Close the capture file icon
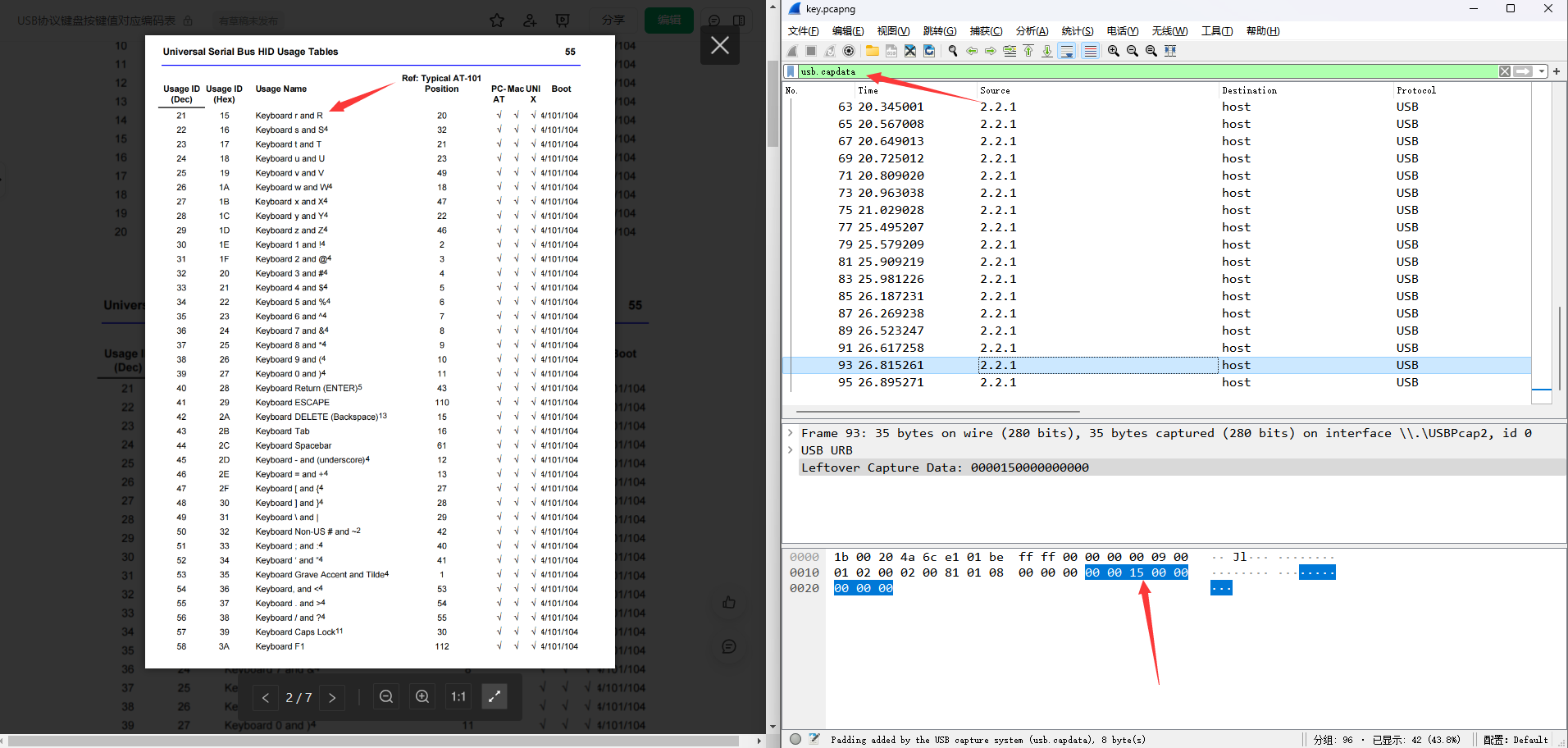The image size is (1568, 748). pos(910,51)
